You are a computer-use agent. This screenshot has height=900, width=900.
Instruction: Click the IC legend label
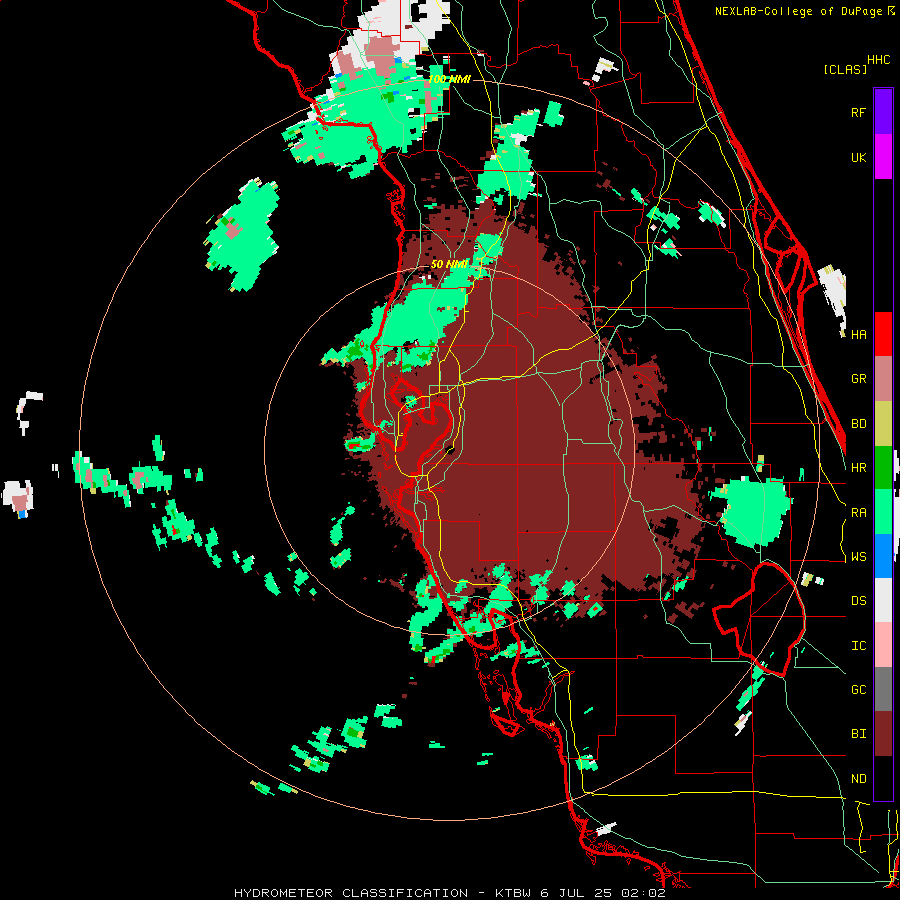pos(858,646)
